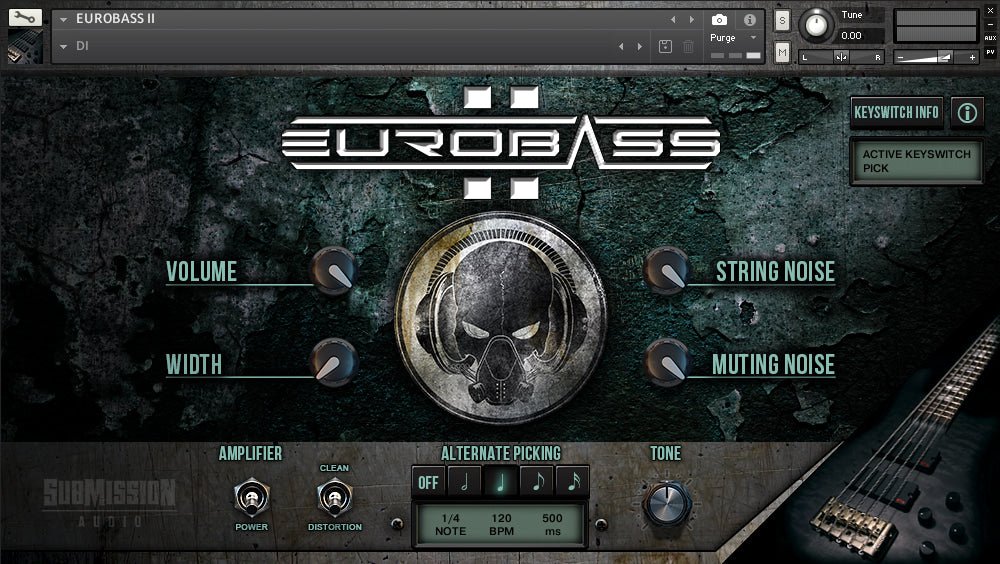Open KEYSWITCH INFO panel
The height and width of the screenshot is (564, 1000).
(x=896, y=113)
